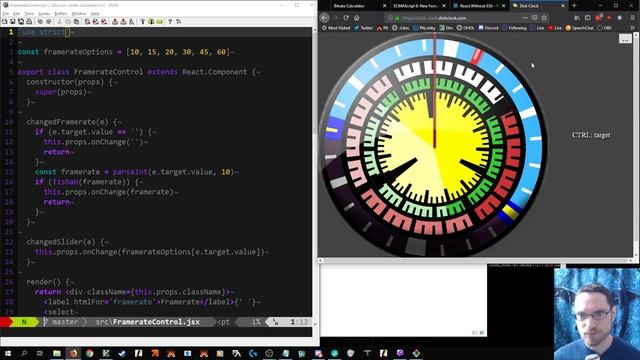Open the Edit menu in GVim
This screenshot has height=360, width=640.
point(16,13)
